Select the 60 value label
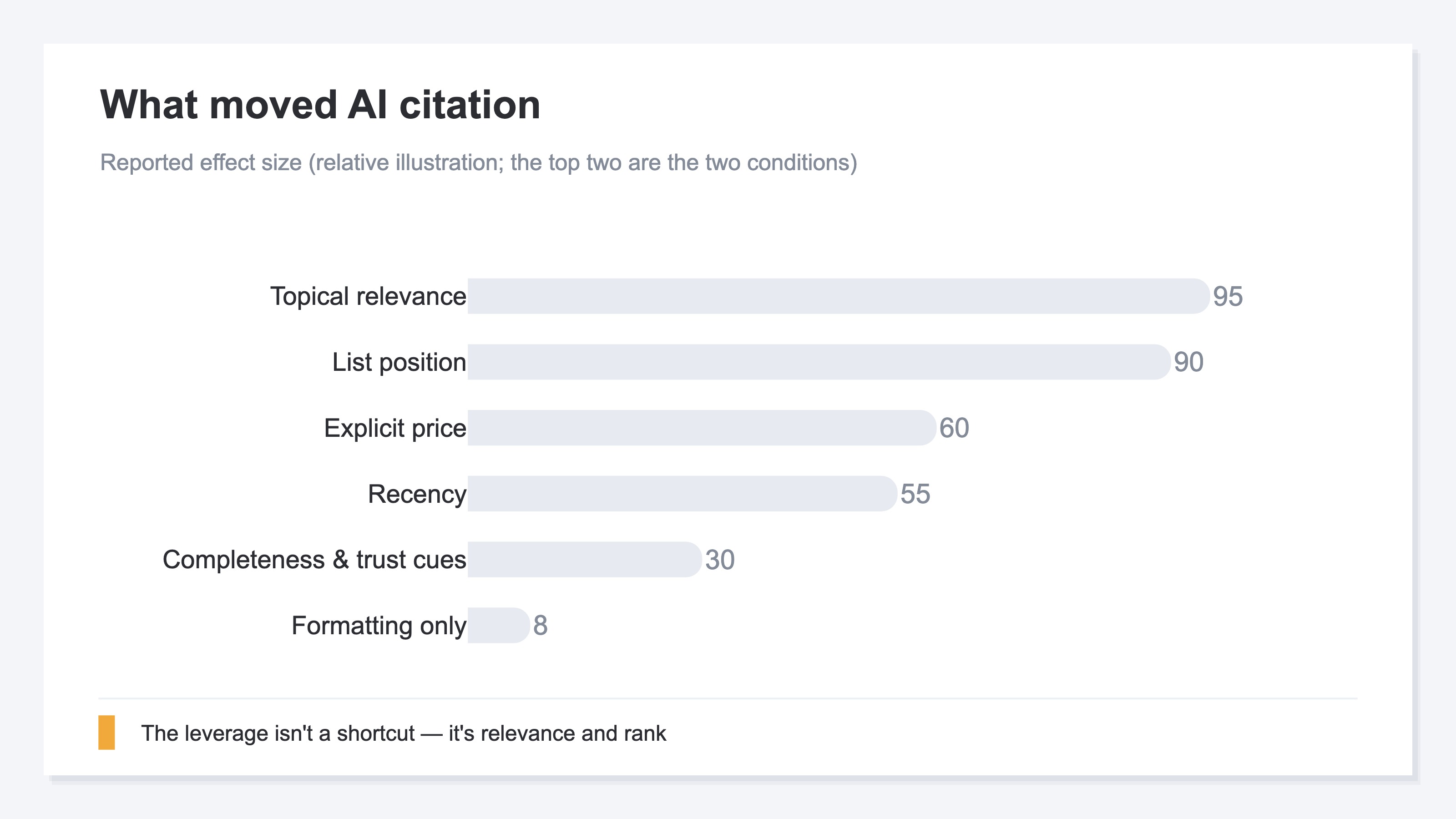1456x819 pixels. coord(954,428)
